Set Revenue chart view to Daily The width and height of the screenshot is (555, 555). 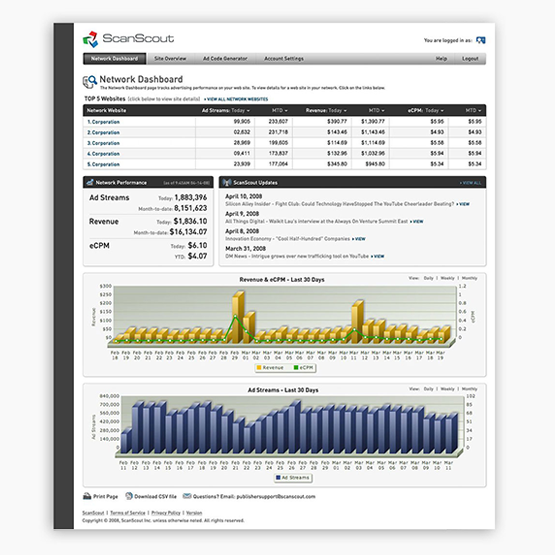(x=428, y=278)
